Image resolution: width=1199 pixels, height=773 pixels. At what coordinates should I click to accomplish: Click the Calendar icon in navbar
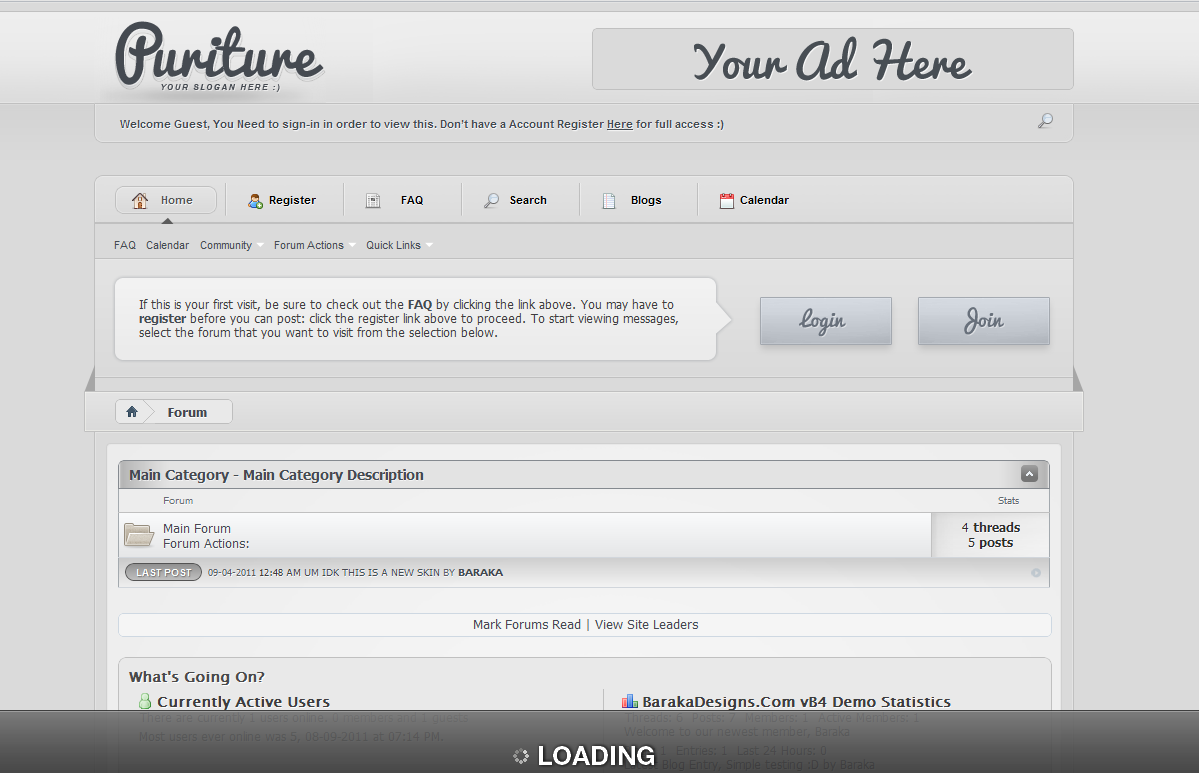tap(727, 201)
